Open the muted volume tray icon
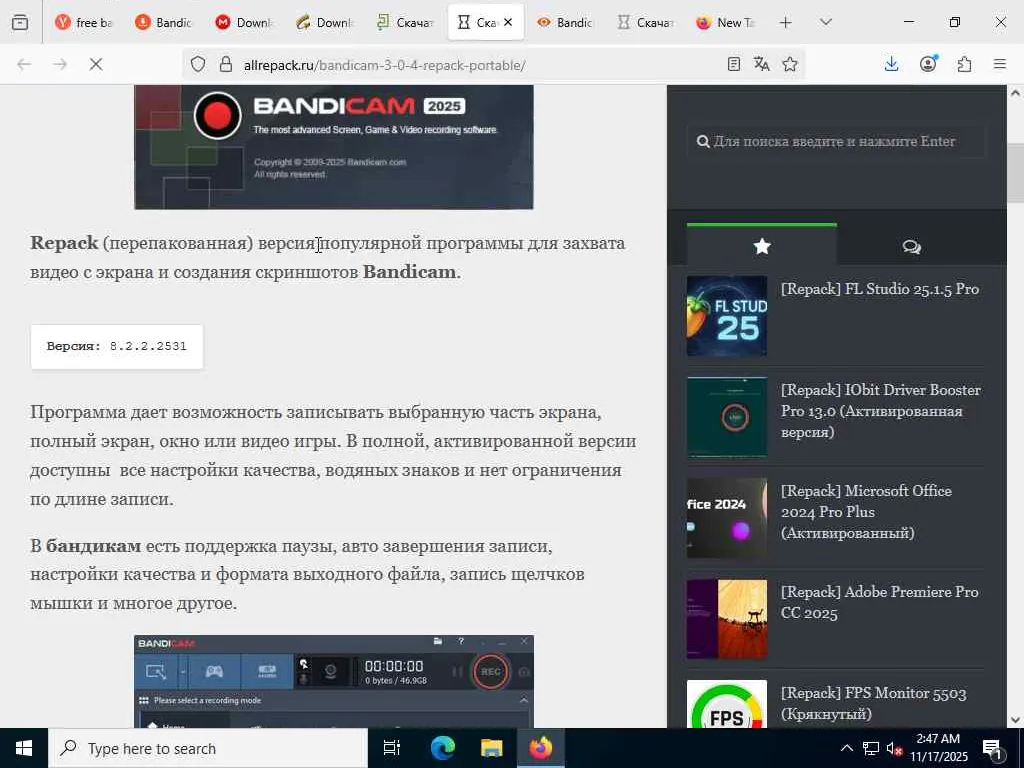 tap(895, 748)
